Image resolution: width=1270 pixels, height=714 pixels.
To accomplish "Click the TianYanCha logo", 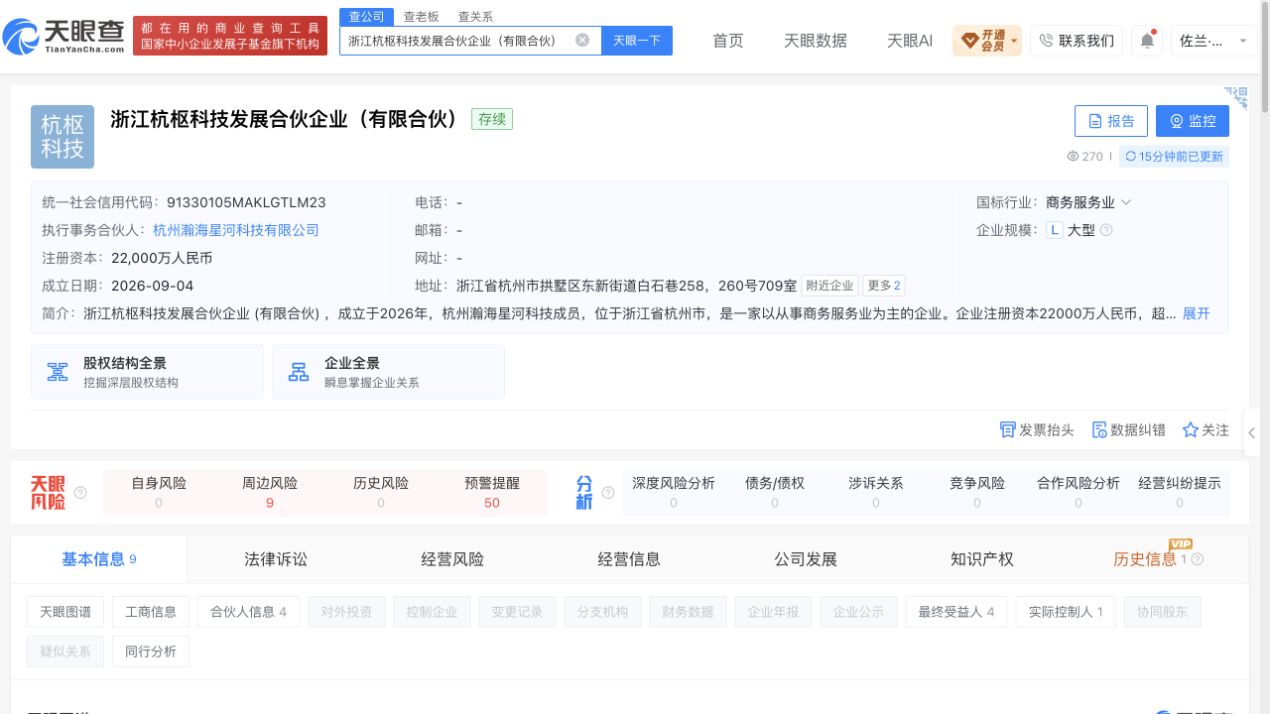I will pyautogui.click(x=64, y=36).
